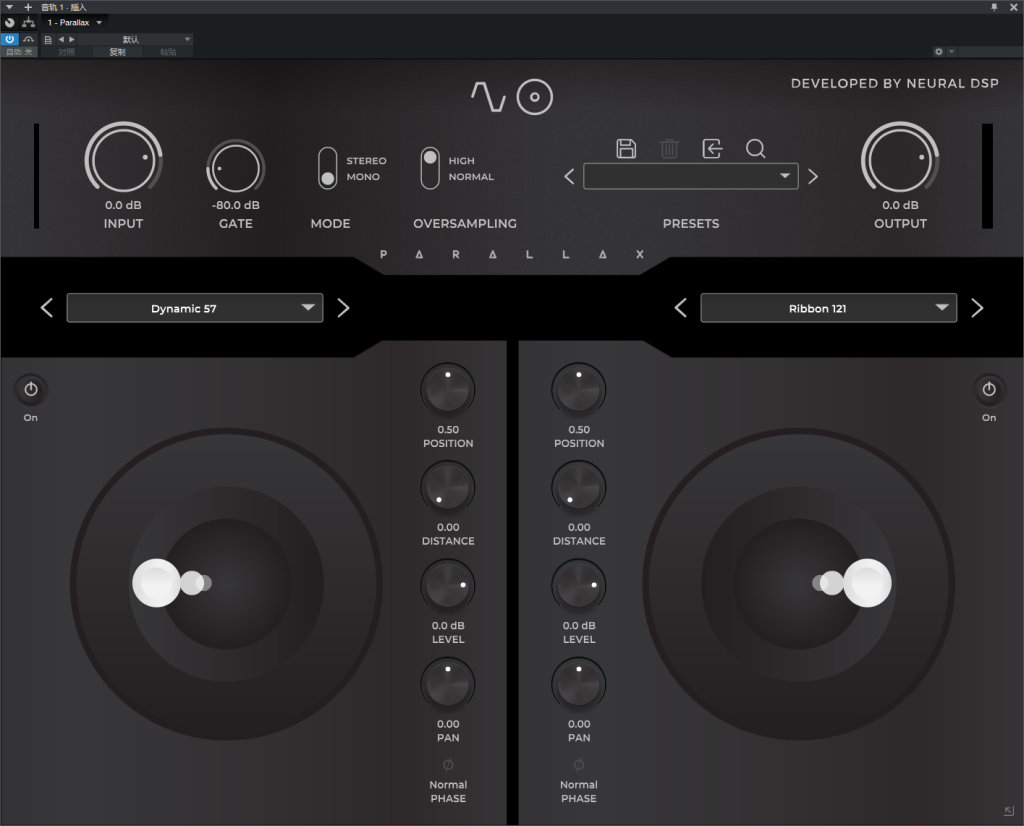The image size is (1024, 826).
Task: Flip the STEREO/MONO mode switch
Action: click(x=327, y=168)
